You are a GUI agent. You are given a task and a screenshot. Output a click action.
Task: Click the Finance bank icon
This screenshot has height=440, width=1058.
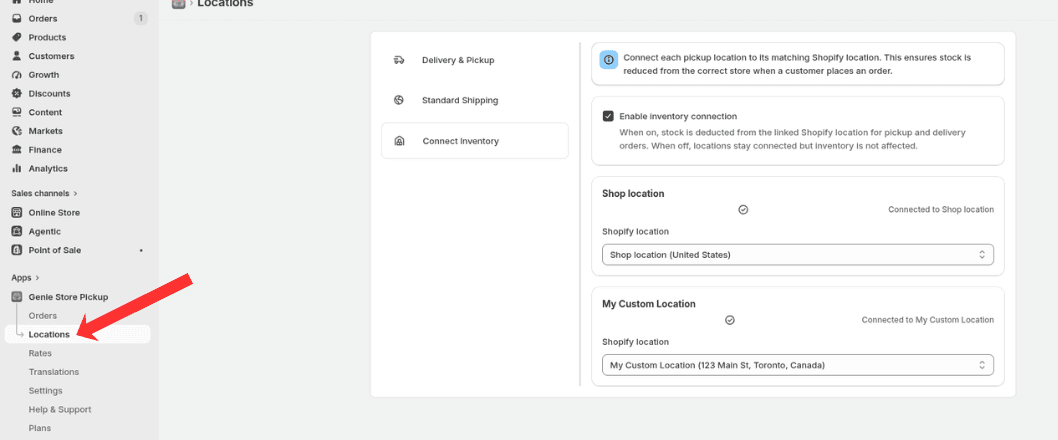tap(17, 150)
